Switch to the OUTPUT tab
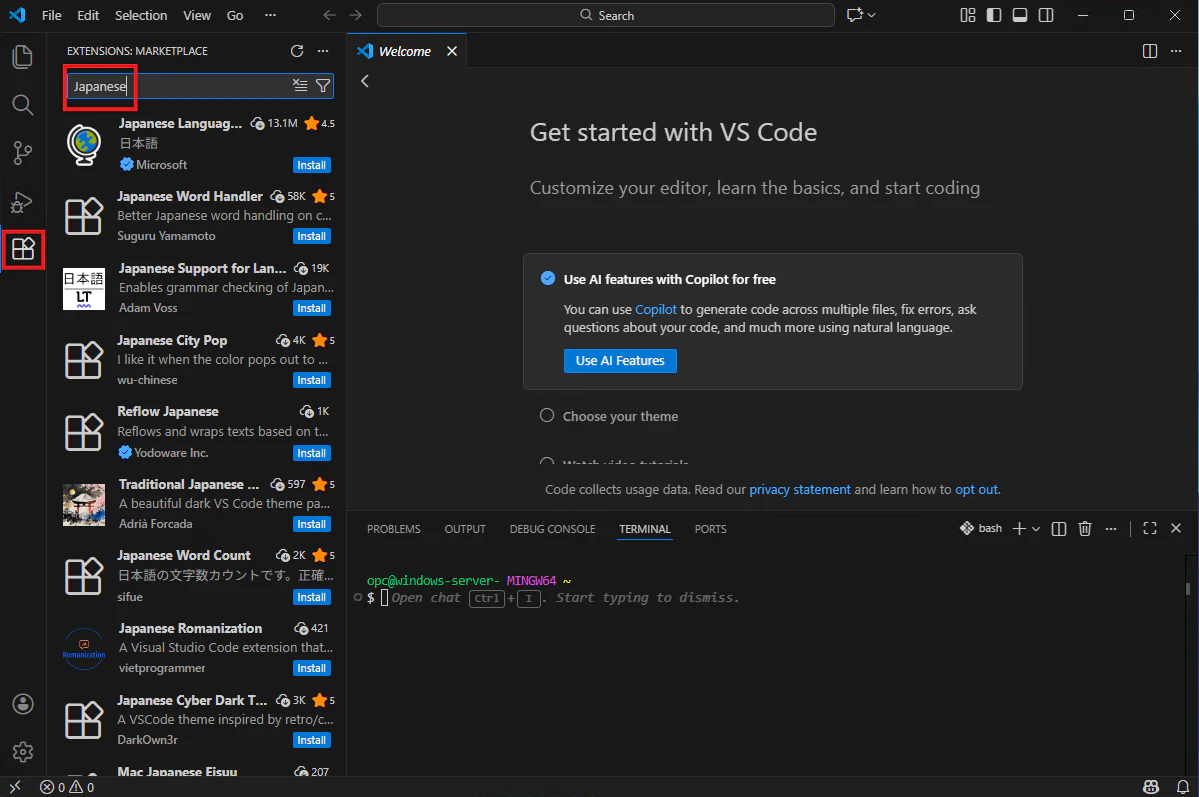The width and height of the screenshot is (1199, 797). pos(465,529)
